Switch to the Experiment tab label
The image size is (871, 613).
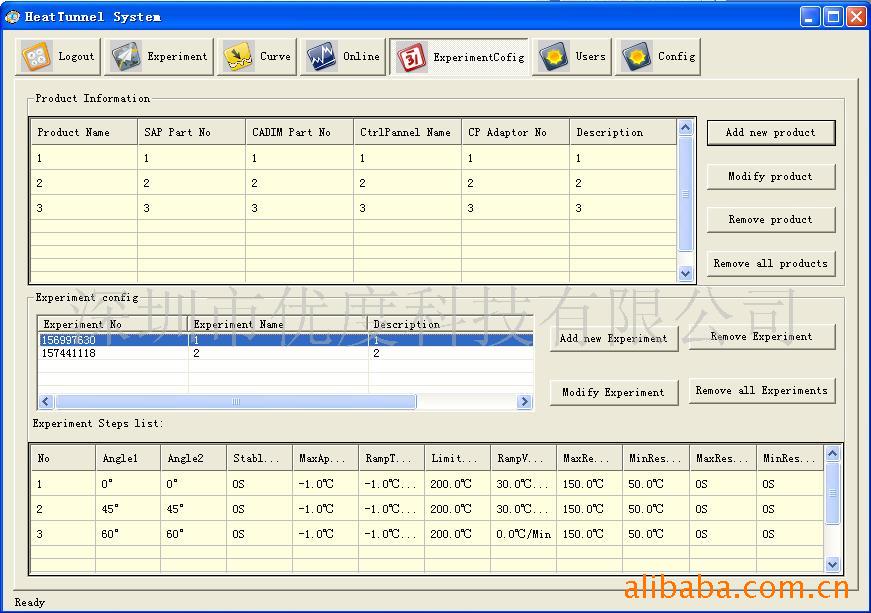click(177, 57)
